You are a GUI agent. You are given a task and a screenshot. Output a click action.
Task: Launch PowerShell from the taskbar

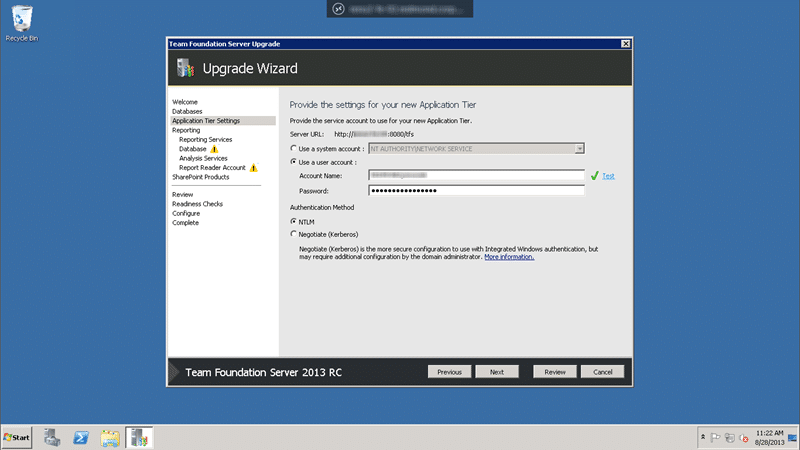(x=81, y=438)
